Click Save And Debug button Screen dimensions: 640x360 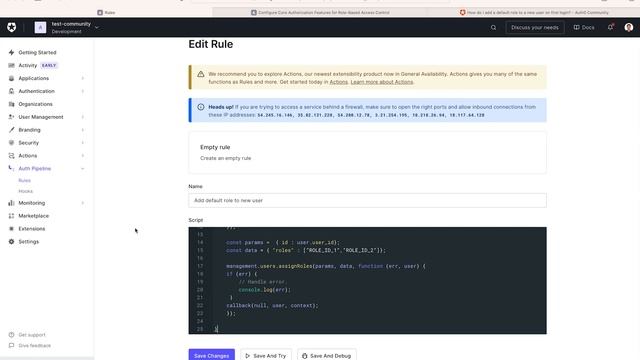(x=327, y=355)
